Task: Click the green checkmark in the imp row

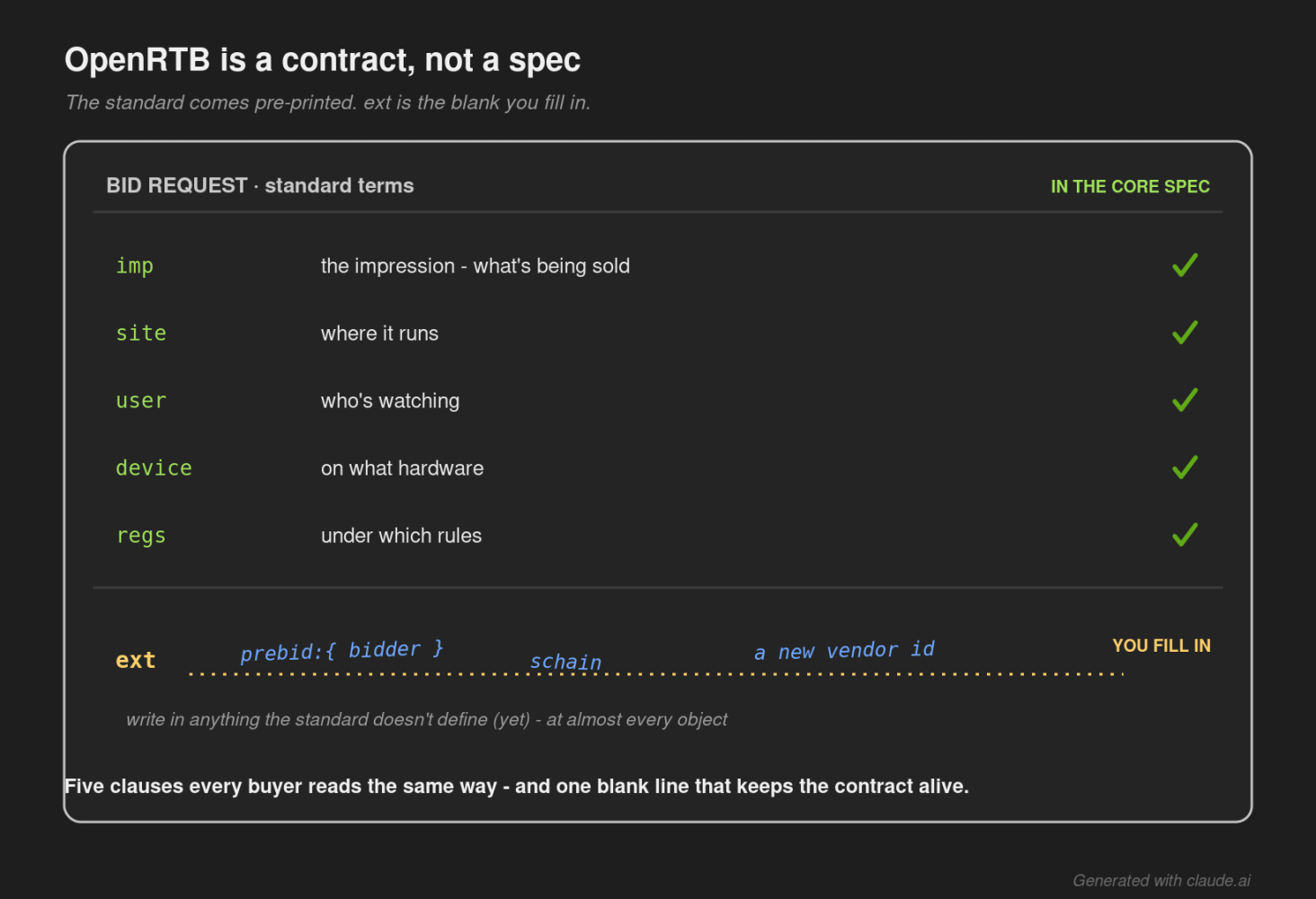Action: coord(1185,265)
